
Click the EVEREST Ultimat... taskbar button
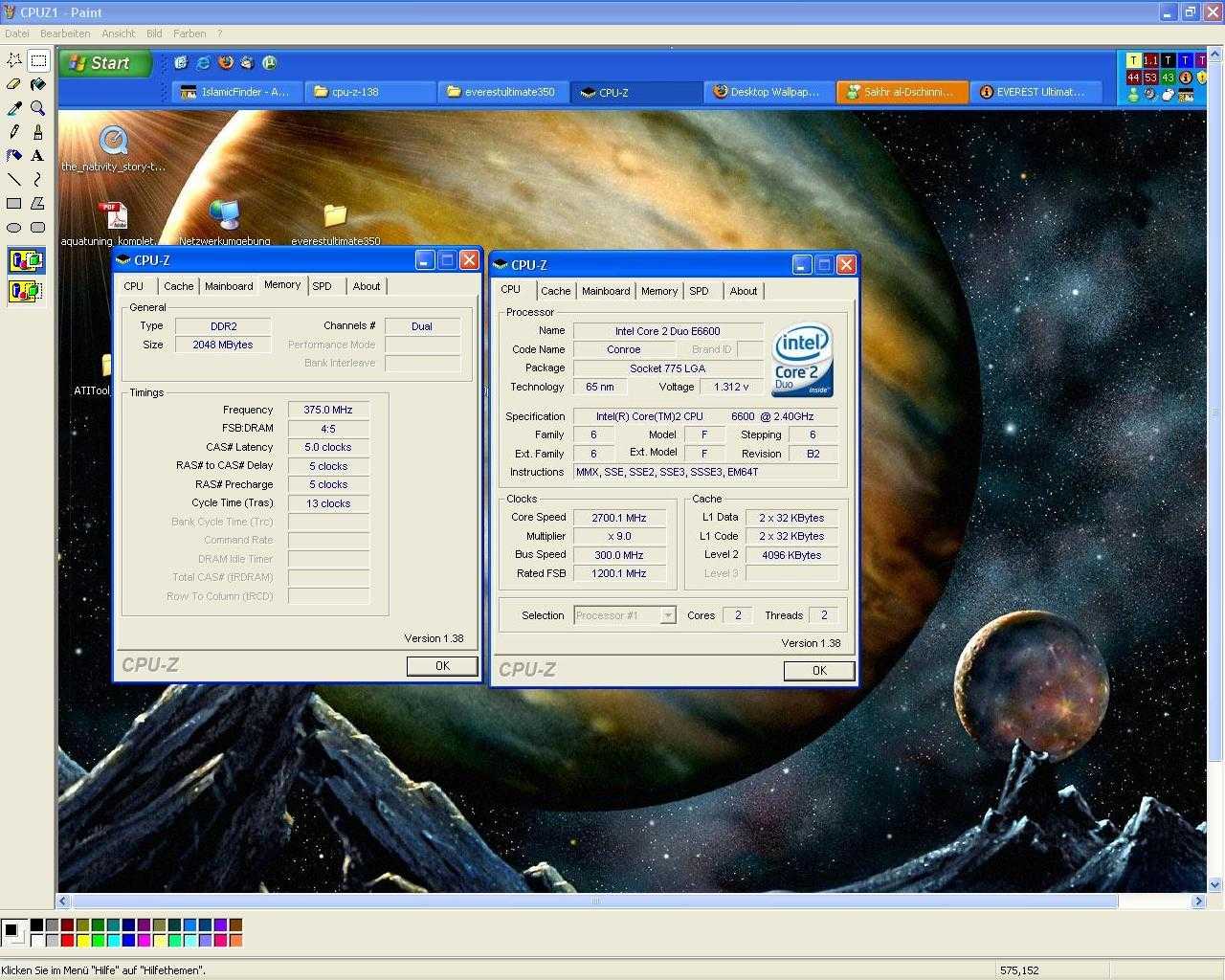(x=1036, y=92)
